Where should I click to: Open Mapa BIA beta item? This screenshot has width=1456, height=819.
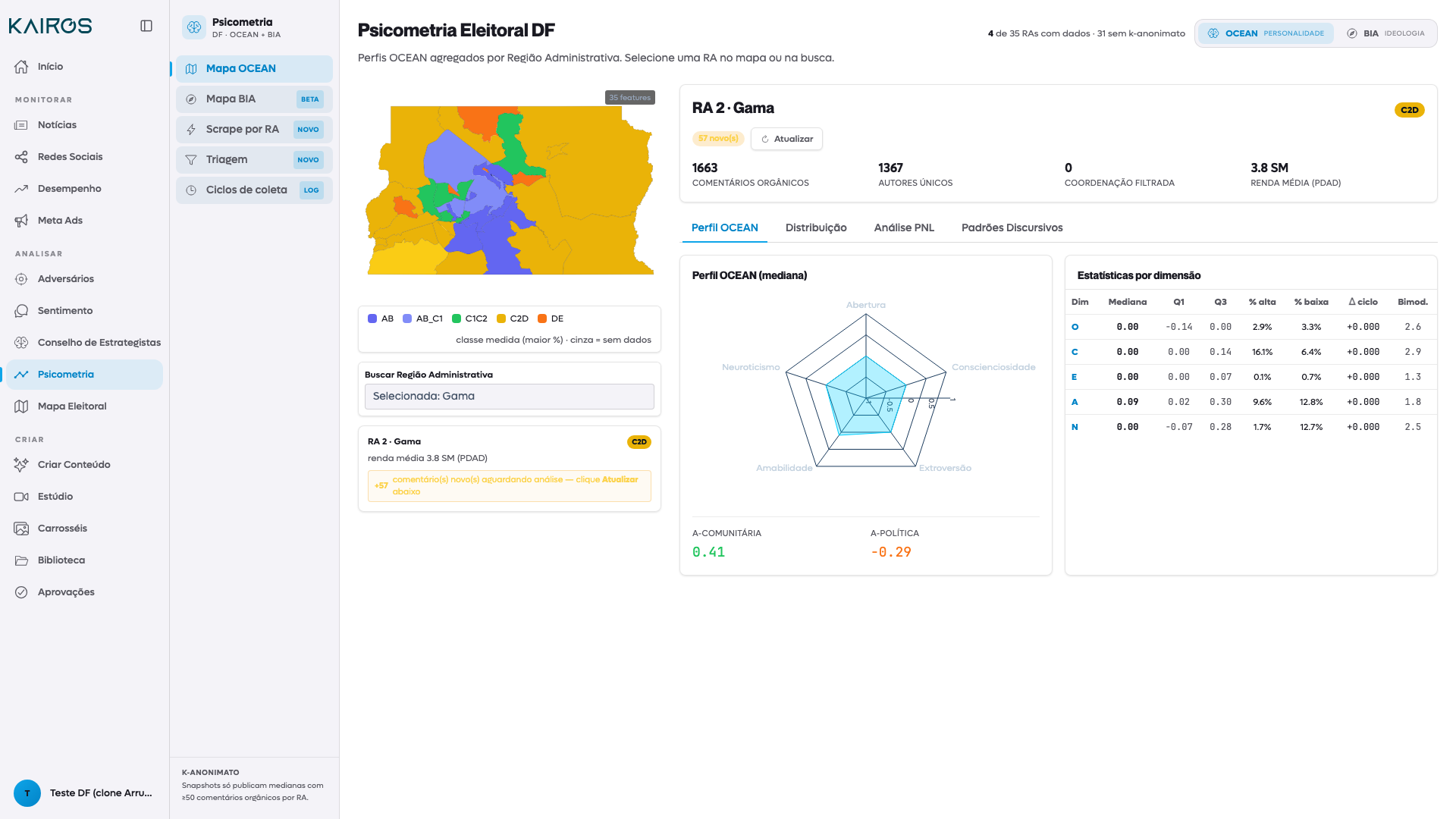[x=254, y=99]
